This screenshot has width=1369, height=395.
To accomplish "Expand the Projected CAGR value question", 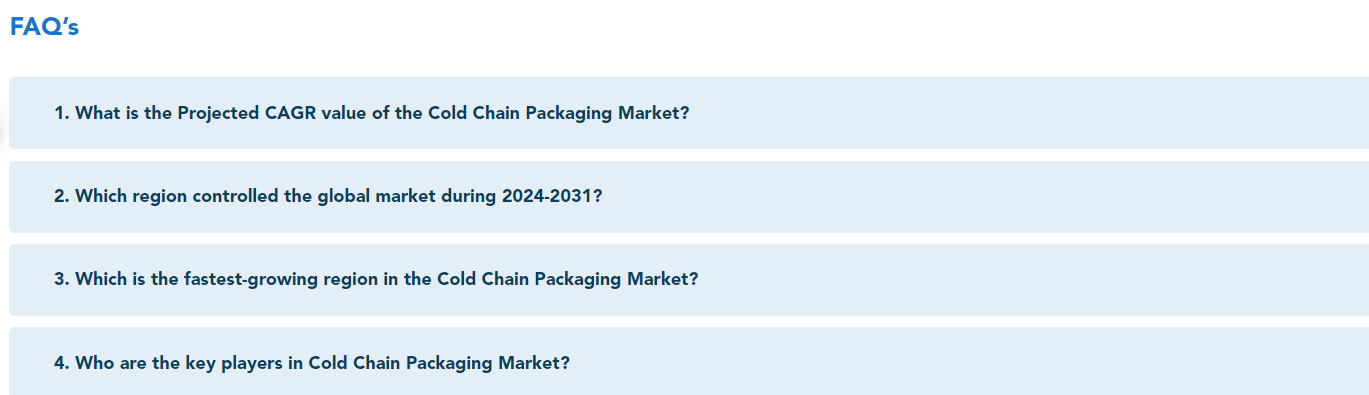I will coord(689,113).
